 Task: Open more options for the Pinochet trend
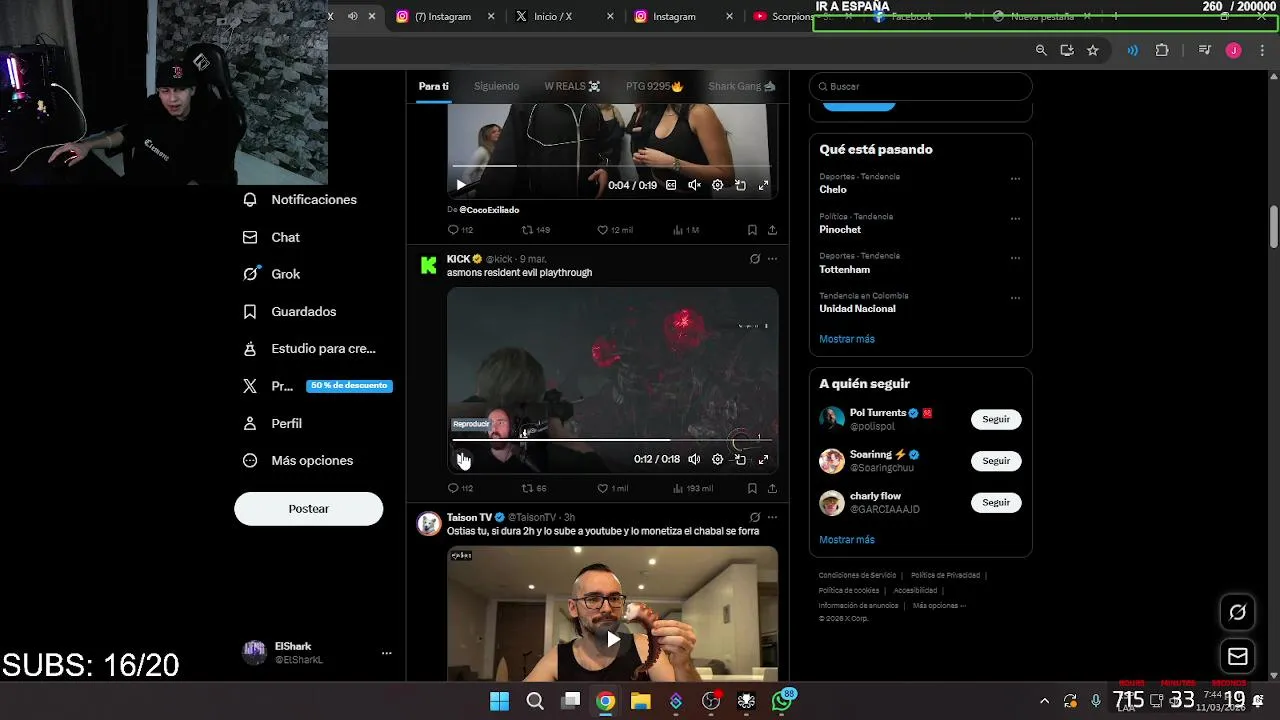(x=1015, y=219)
